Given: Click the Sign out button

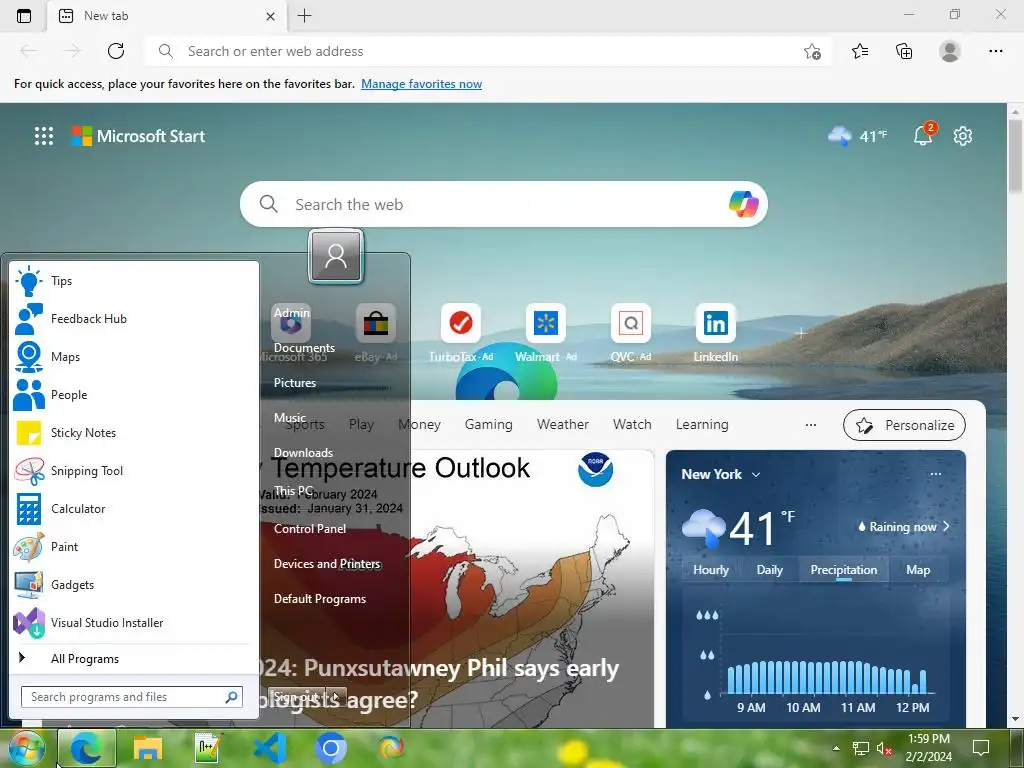Looking at the screenshot, I should pyautogui.click(x=297, y=697).
